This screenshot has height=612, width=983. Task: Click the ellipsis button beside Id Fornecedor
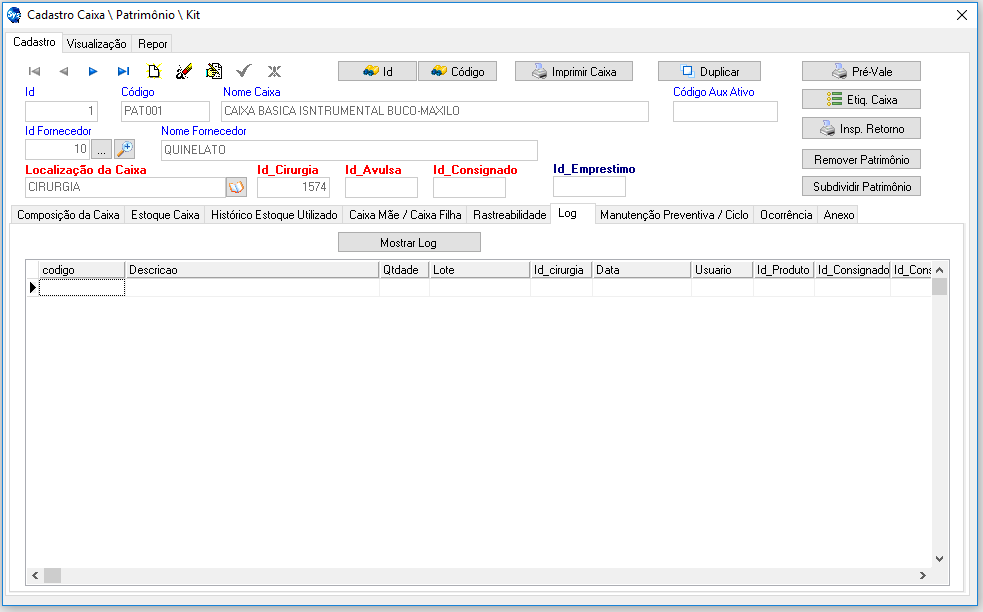click(x=102, y=149)
